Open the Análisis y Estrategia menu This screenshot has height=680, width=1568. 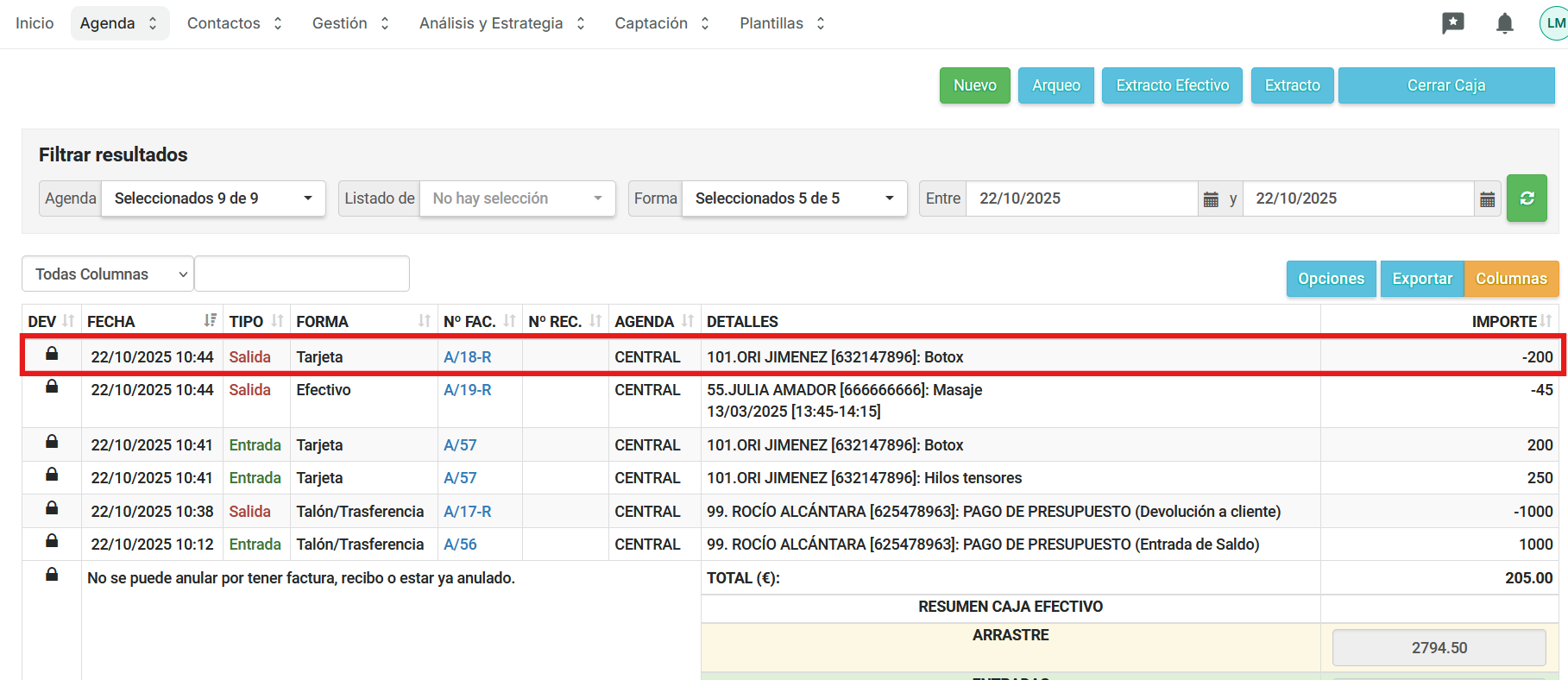pos(502,23)
